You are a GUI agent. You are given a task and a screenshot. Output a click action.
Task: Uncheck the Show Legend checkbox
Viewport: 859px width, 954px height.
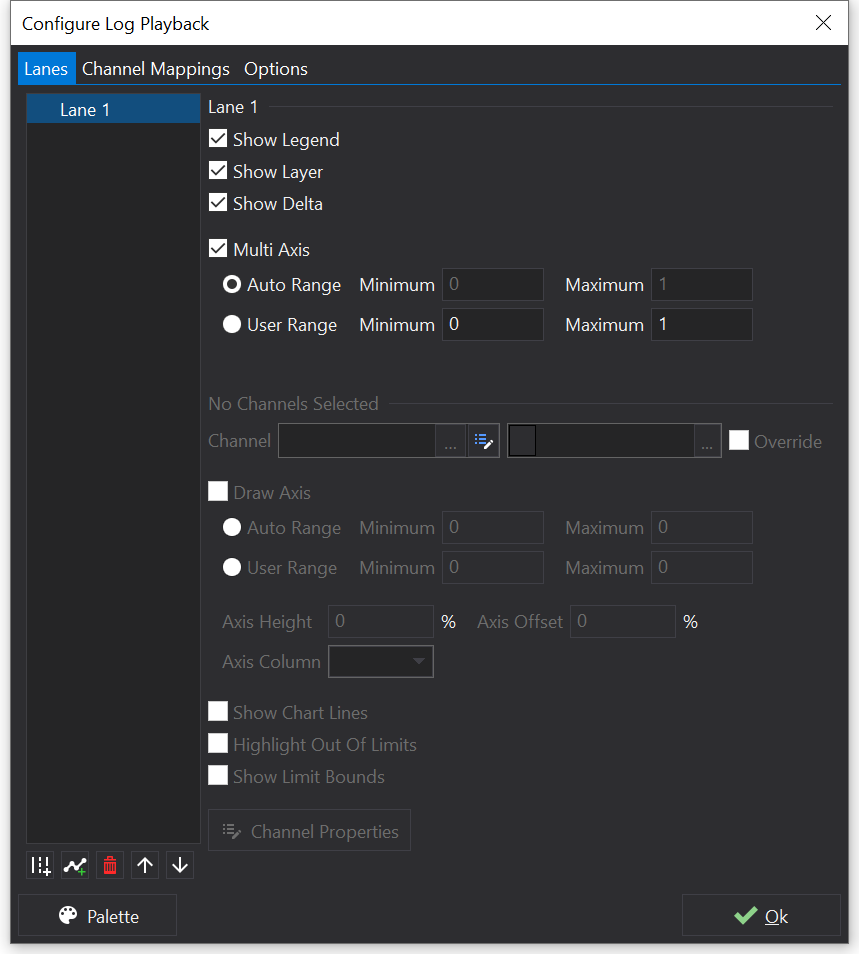click(218, 139)
